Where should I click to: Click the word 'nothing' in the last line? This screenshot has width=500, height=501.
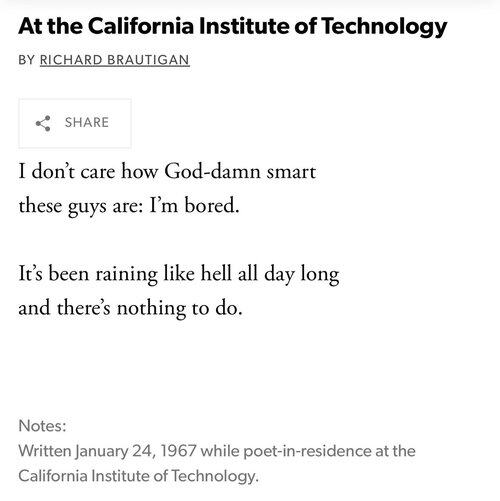pos(151,309)
